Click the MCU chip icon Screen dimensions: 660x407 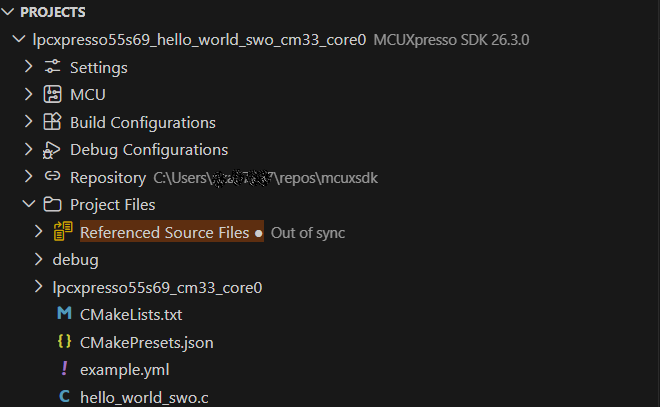click(53, 95)
